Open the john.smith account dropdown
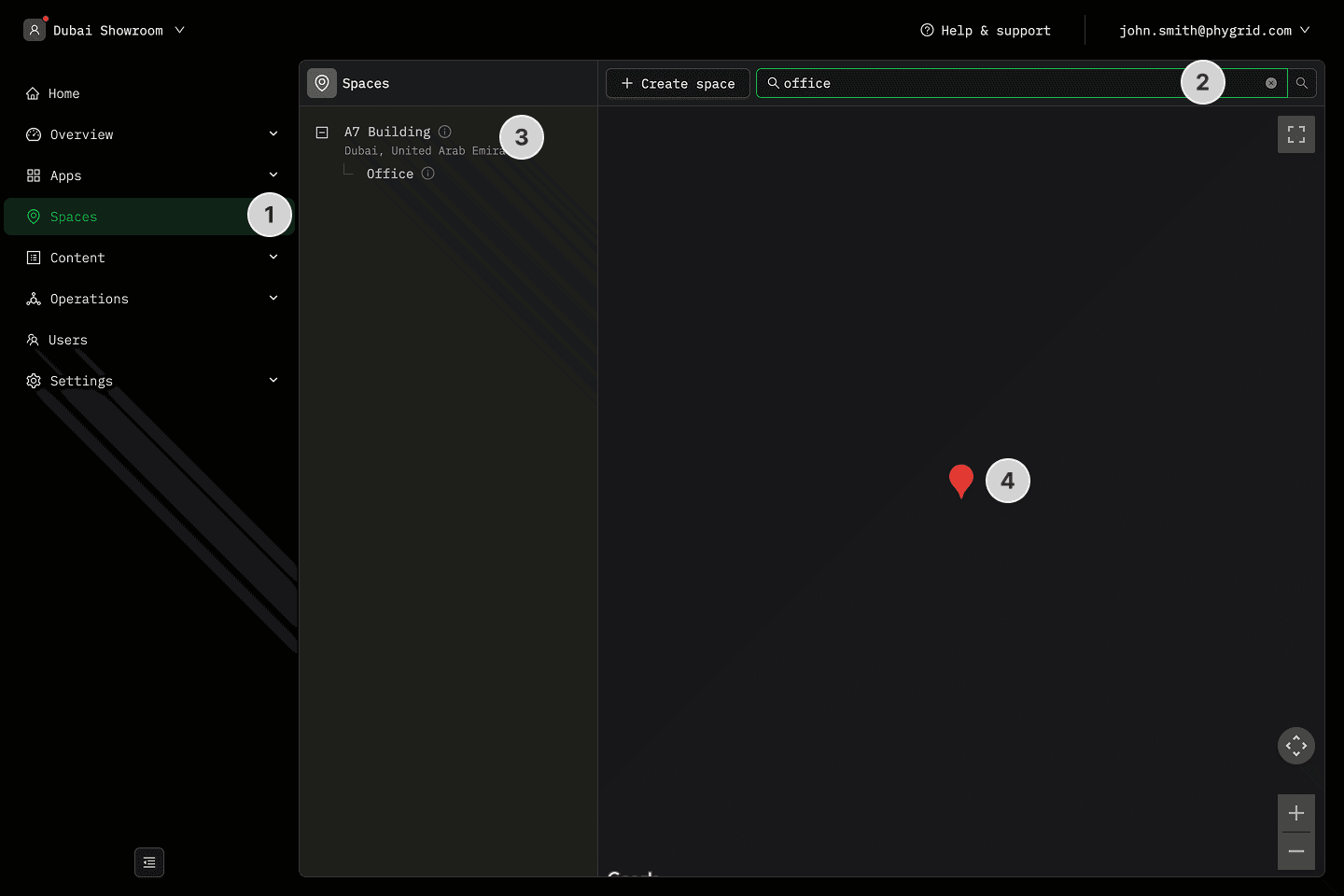The image size is (1344, 896). [x=1213, y=31]
